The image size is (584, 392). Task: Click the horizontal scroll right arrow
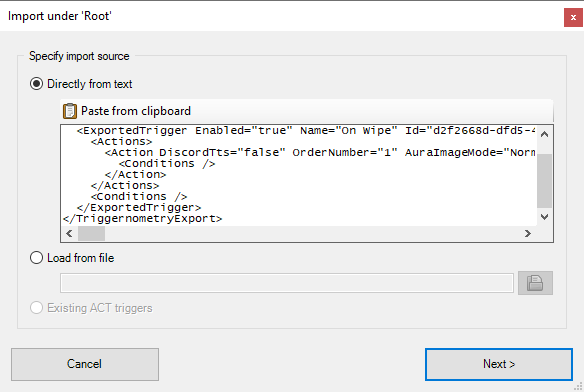tap(527, 234)
